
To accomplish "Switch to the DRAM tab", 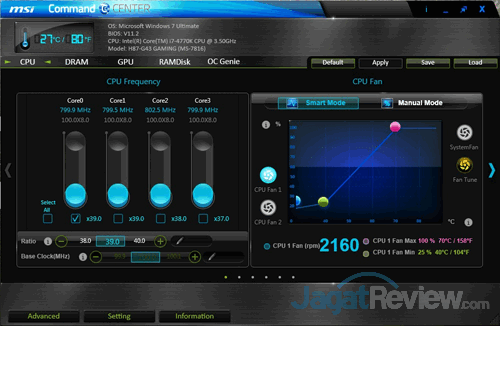I will click(x=77, y=62).
